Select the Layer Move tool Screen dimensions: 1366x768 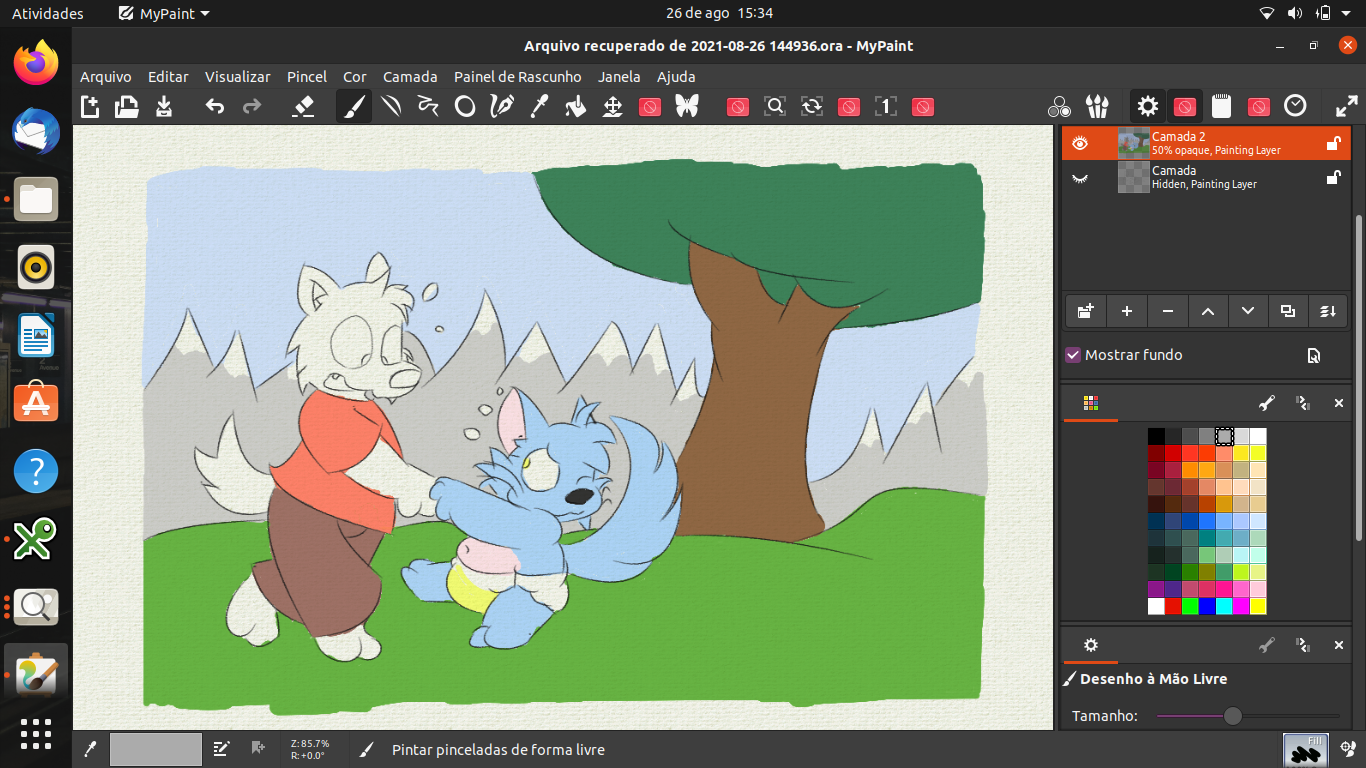pos(613,106)
